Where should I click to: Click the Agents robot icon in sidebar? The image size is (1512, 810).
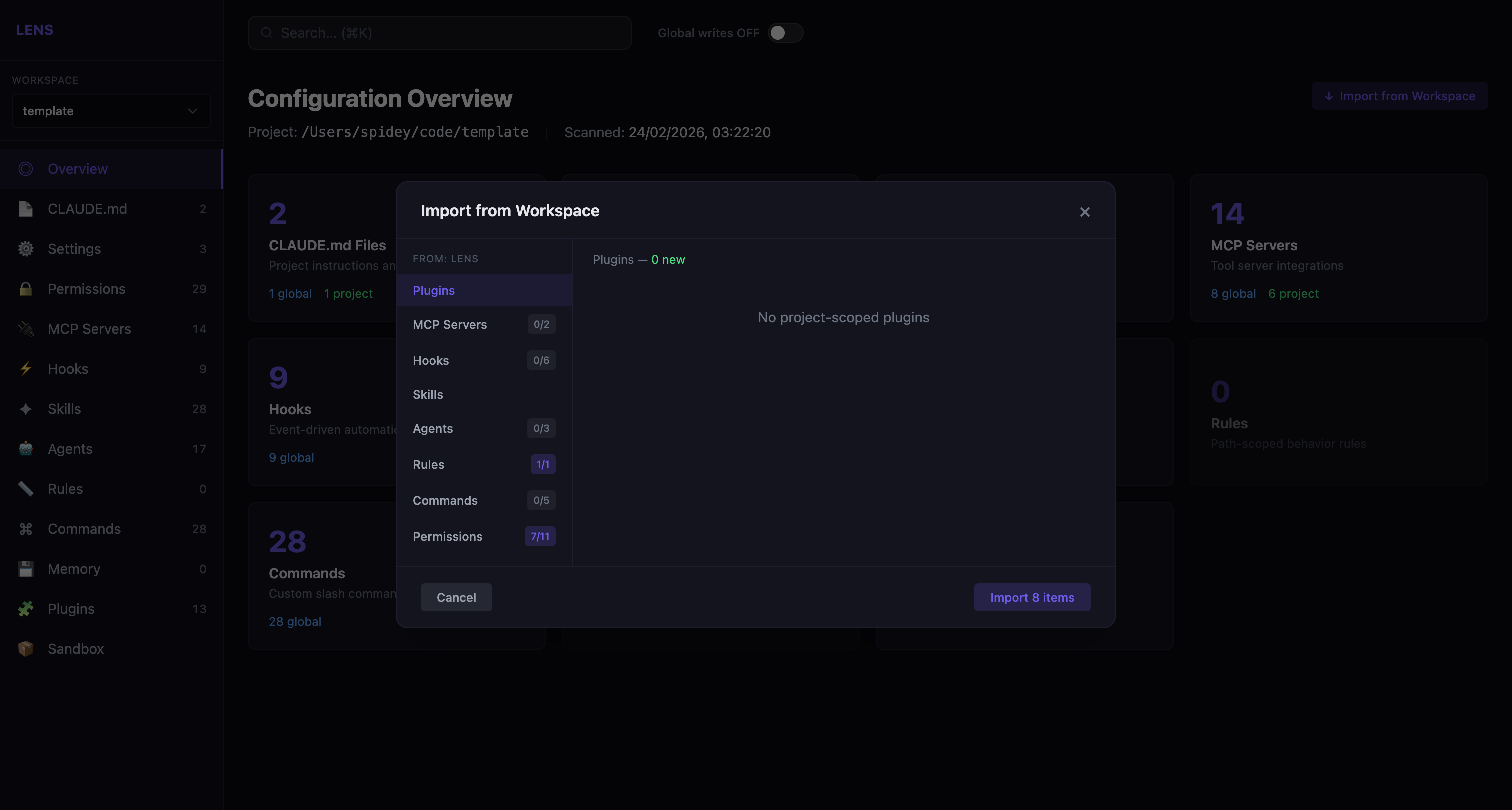pos(26,449)
